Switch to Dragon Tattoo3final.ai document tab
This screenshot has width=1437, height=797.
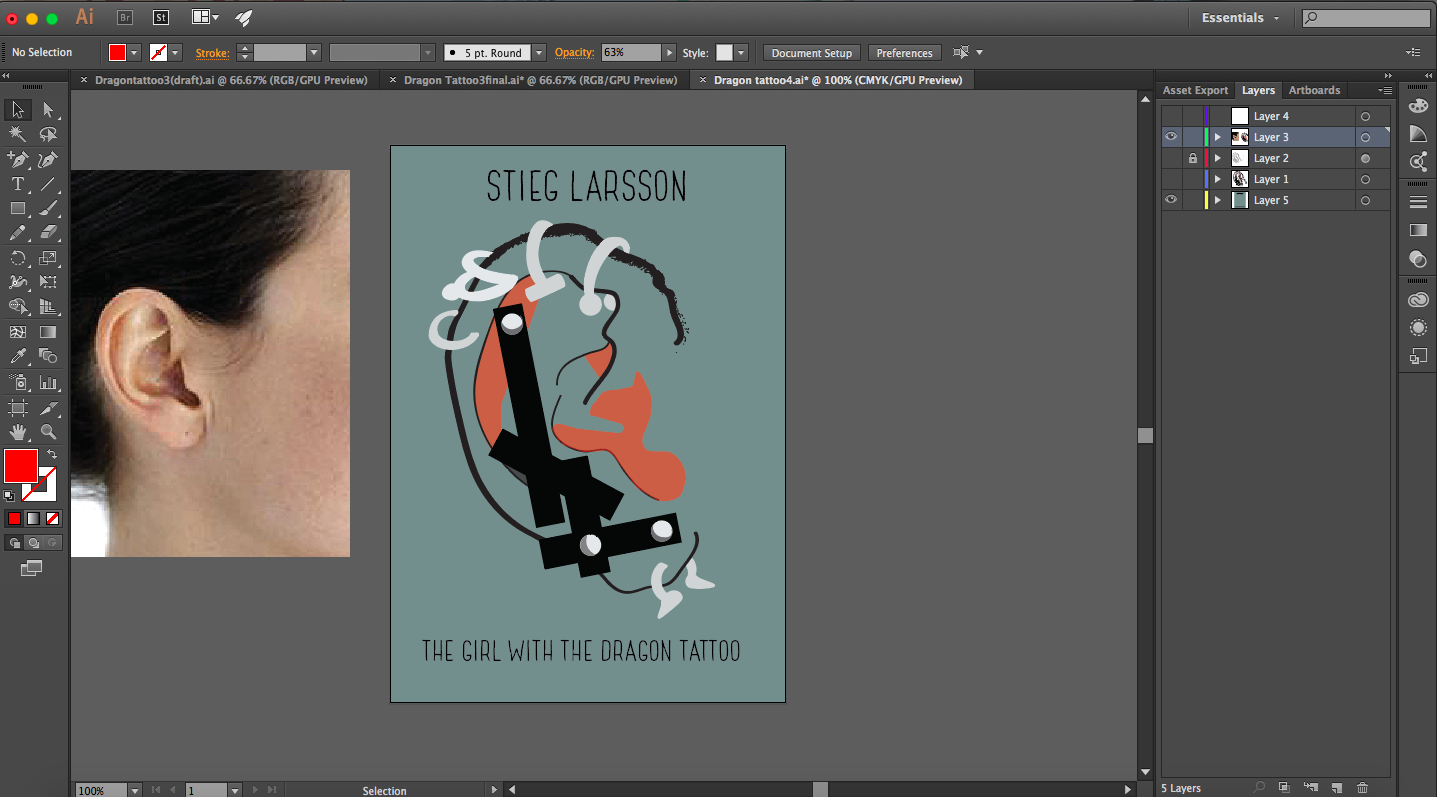tap(540, 80)
